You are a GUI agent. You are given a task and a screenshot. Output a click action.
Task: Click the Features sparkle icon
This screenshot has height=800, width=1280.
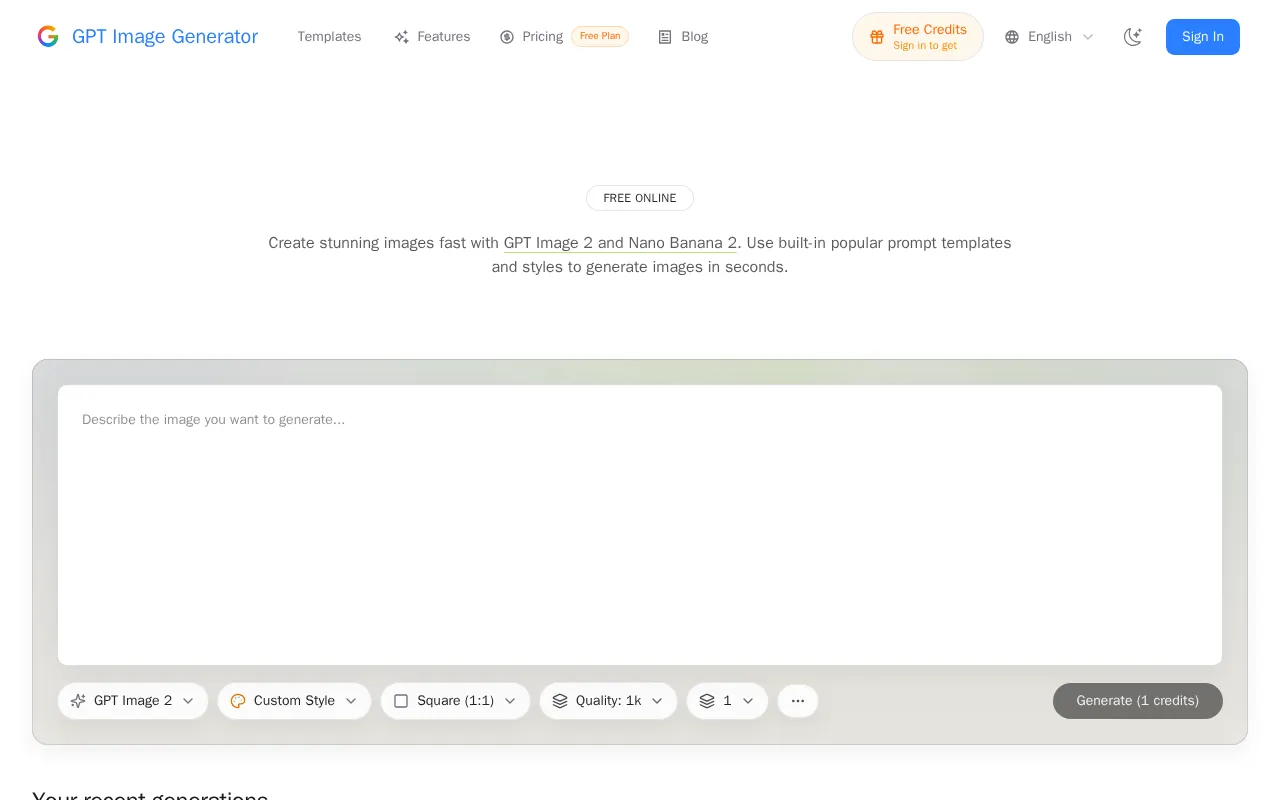401,37
